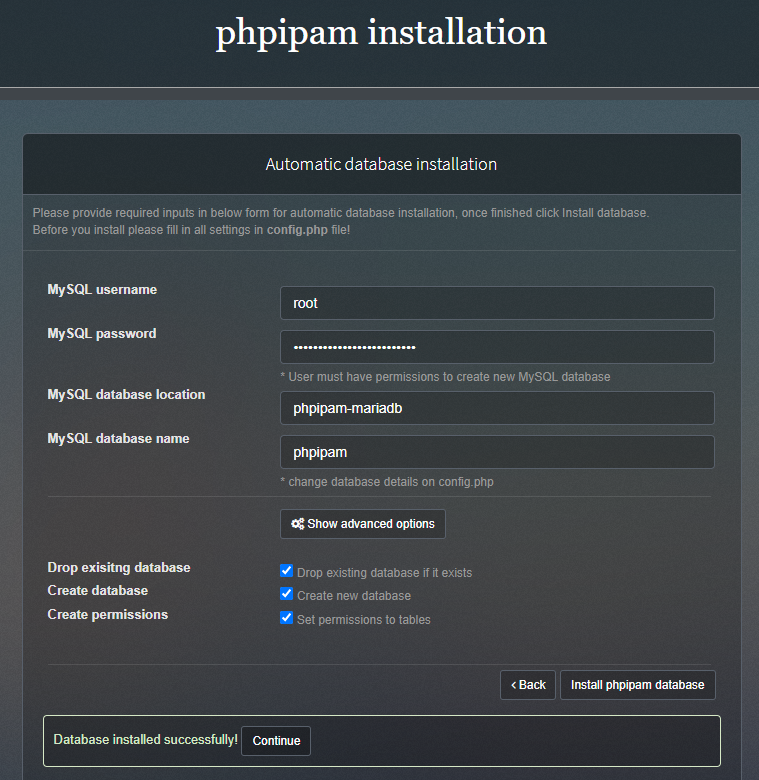This screenshot has width=759, height=780.
Task: Click the 'change database details on config.php' note
Action: [x=387, y=482]
